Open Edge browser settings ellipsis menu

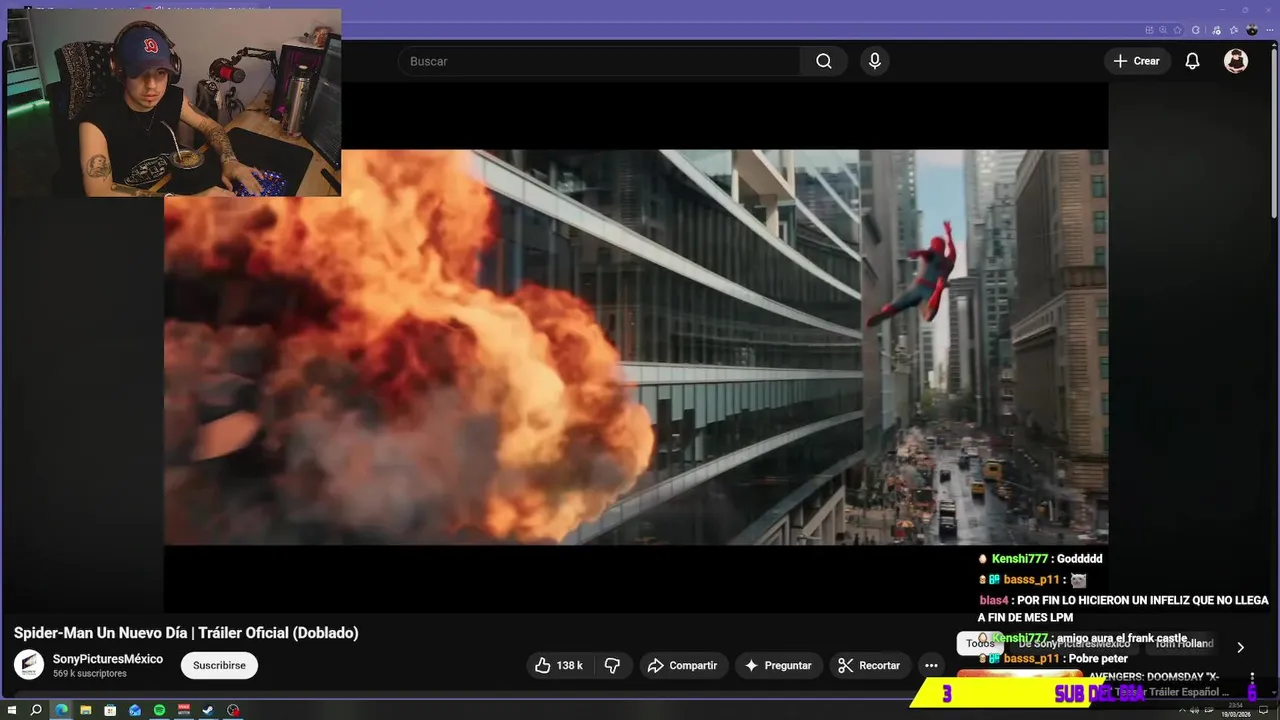coord(1270,30)
